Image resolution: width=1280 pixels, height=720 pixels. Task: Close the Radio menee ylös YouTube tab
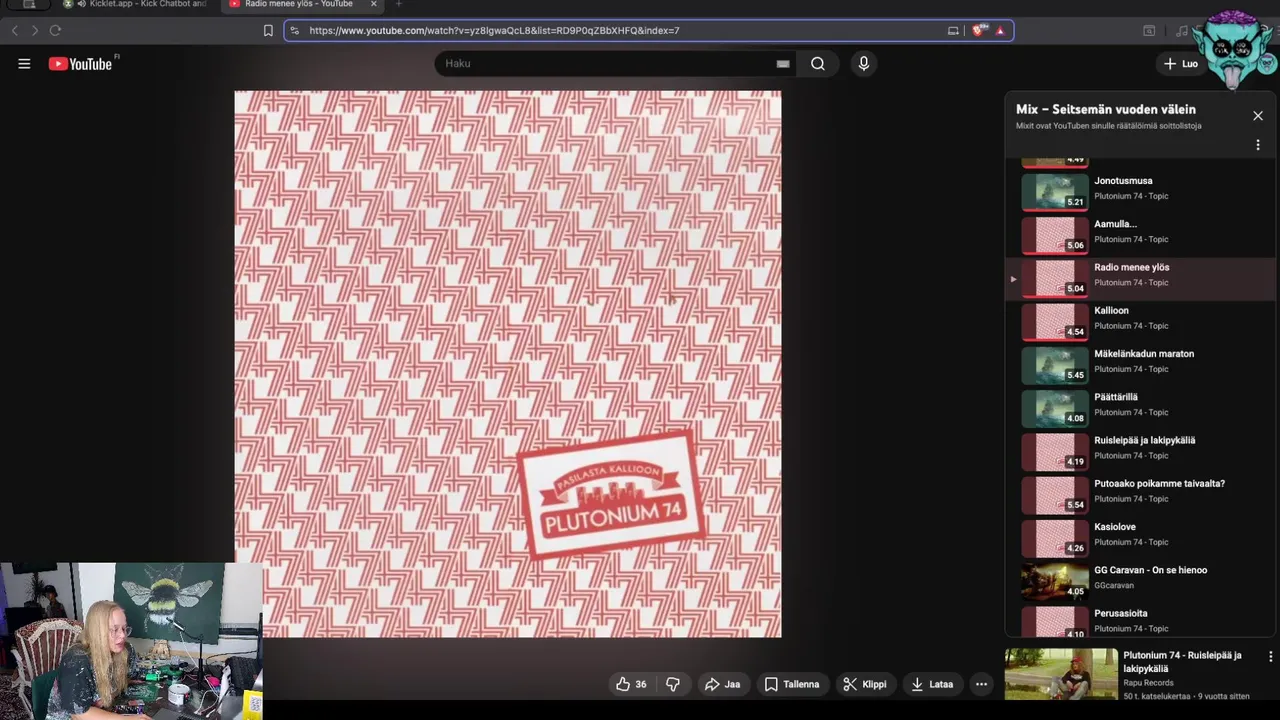coord(374,4)
